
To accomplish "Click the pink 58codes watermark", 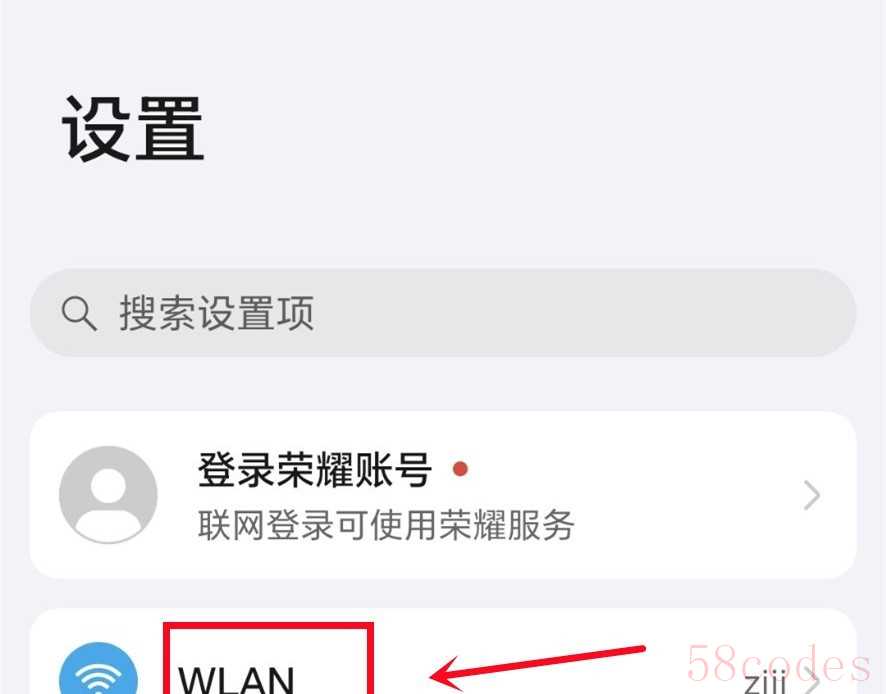I will coord(779,663).
